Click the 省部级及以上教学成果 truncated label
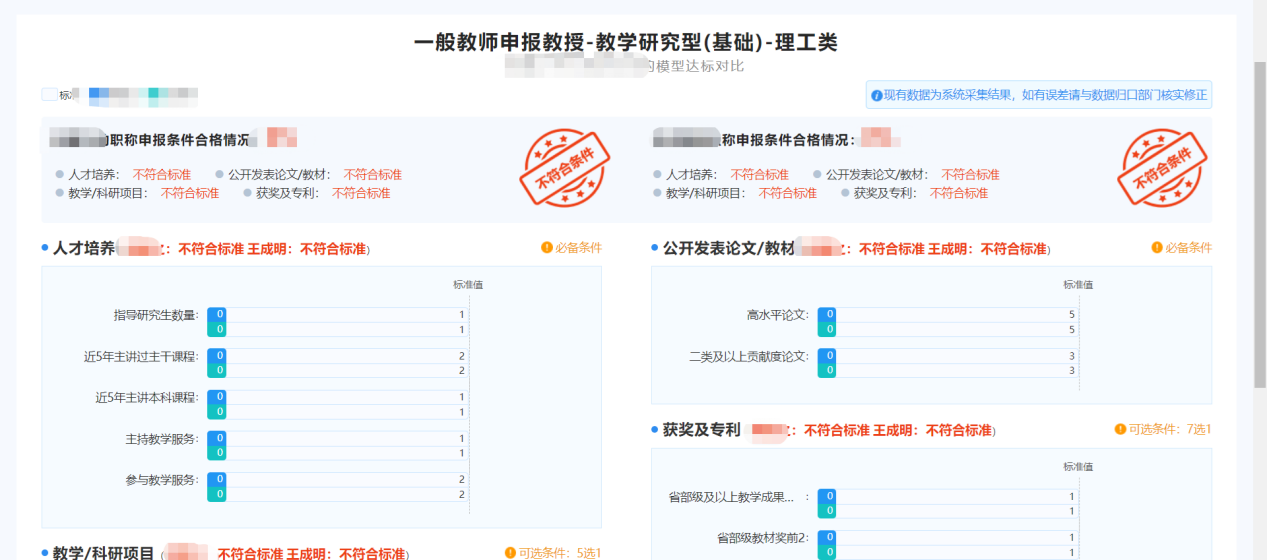The height and width of the screenshot is (560, 1267). 732,496
